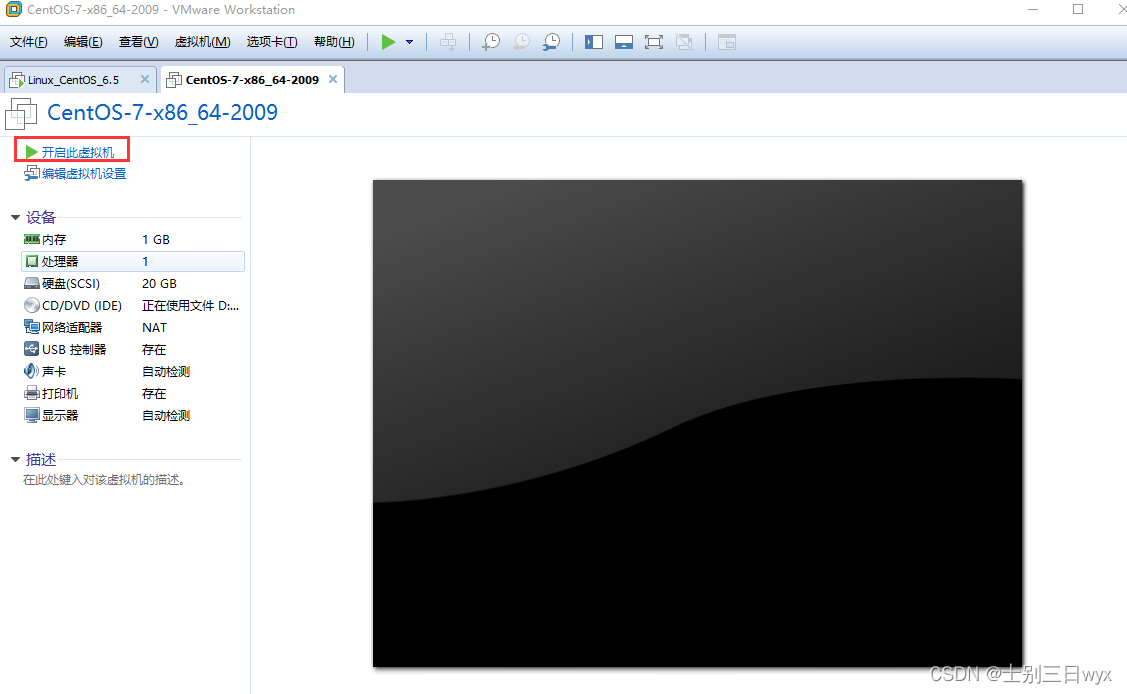The image size is (1127, 694).
Task: Collapse the 设备 section
Action: tap(15, 217)
